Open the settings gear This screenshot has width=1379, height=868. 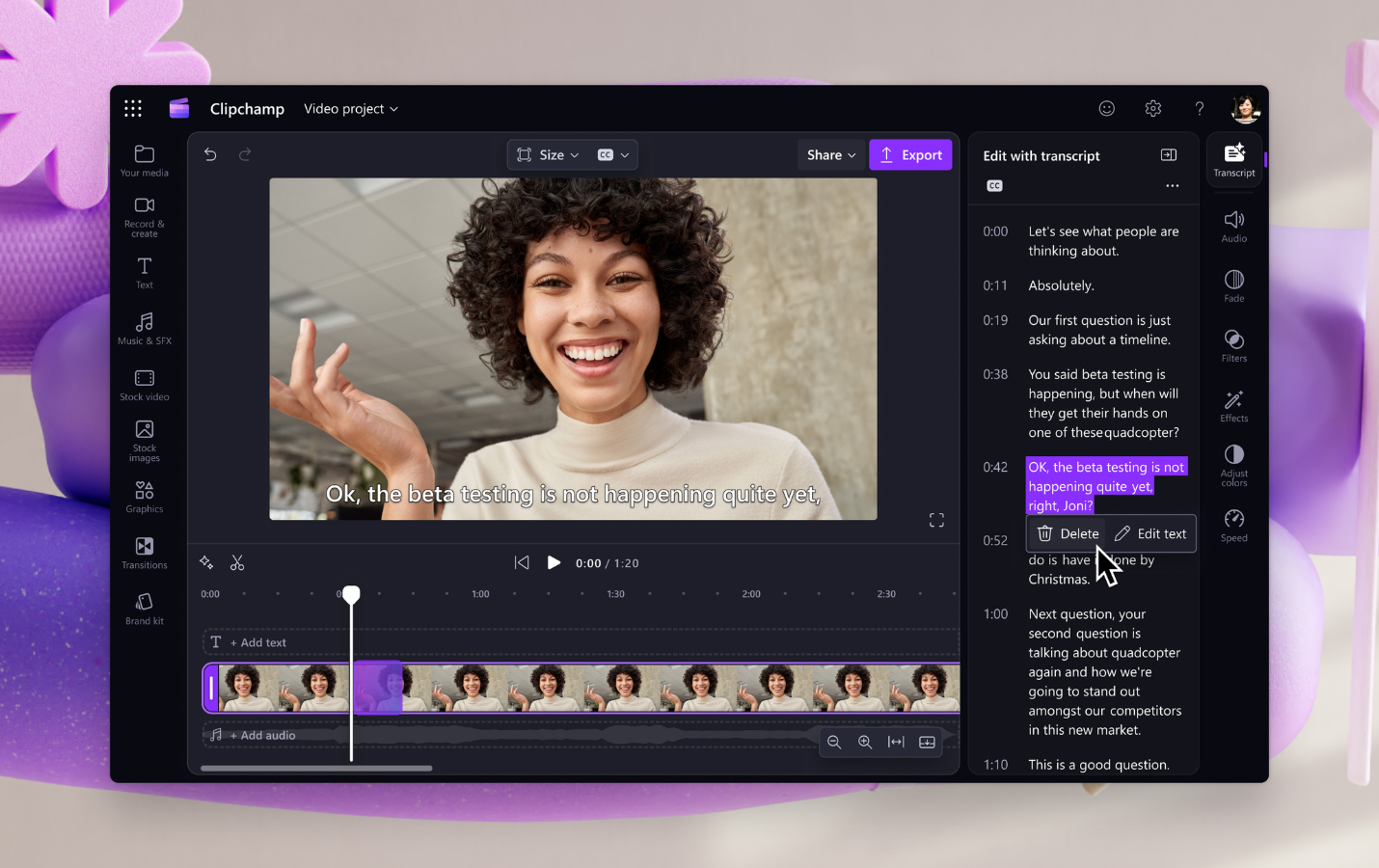click(1153, 109)
